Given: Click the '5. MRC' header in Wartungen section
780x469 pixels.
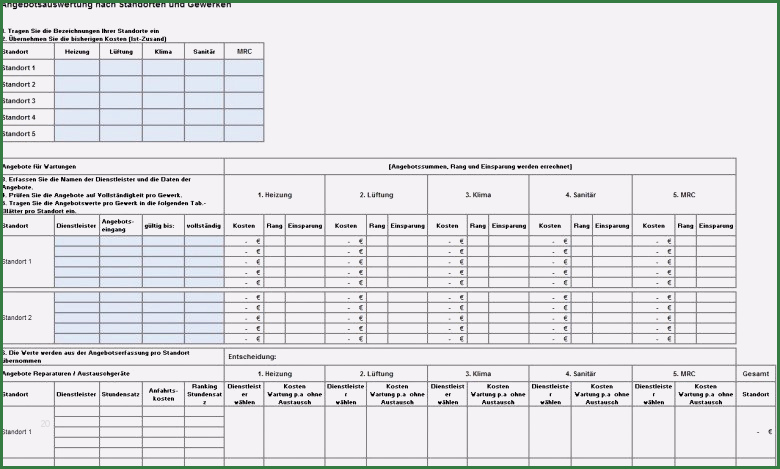Looking at the screenshot, I should pyautogui.click(x=683, y=194).
